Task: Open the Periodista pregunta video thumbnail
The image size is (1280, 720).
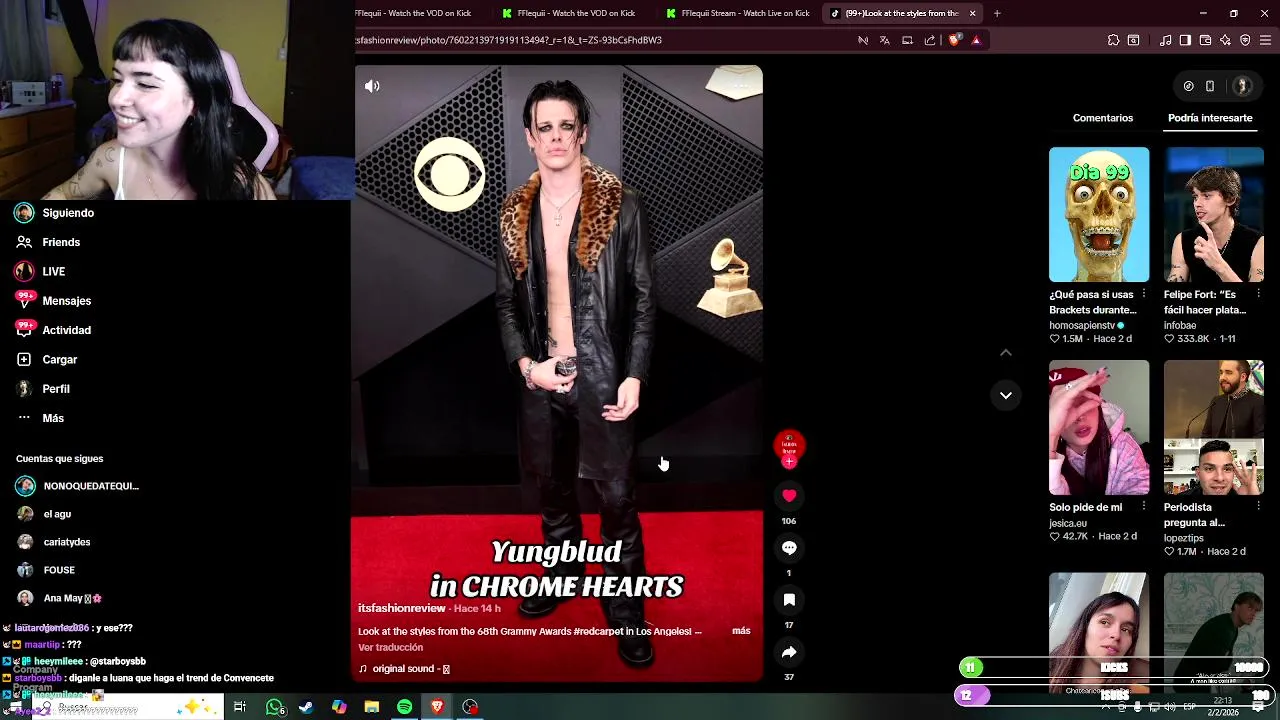Action: (x=1214, y=427)
